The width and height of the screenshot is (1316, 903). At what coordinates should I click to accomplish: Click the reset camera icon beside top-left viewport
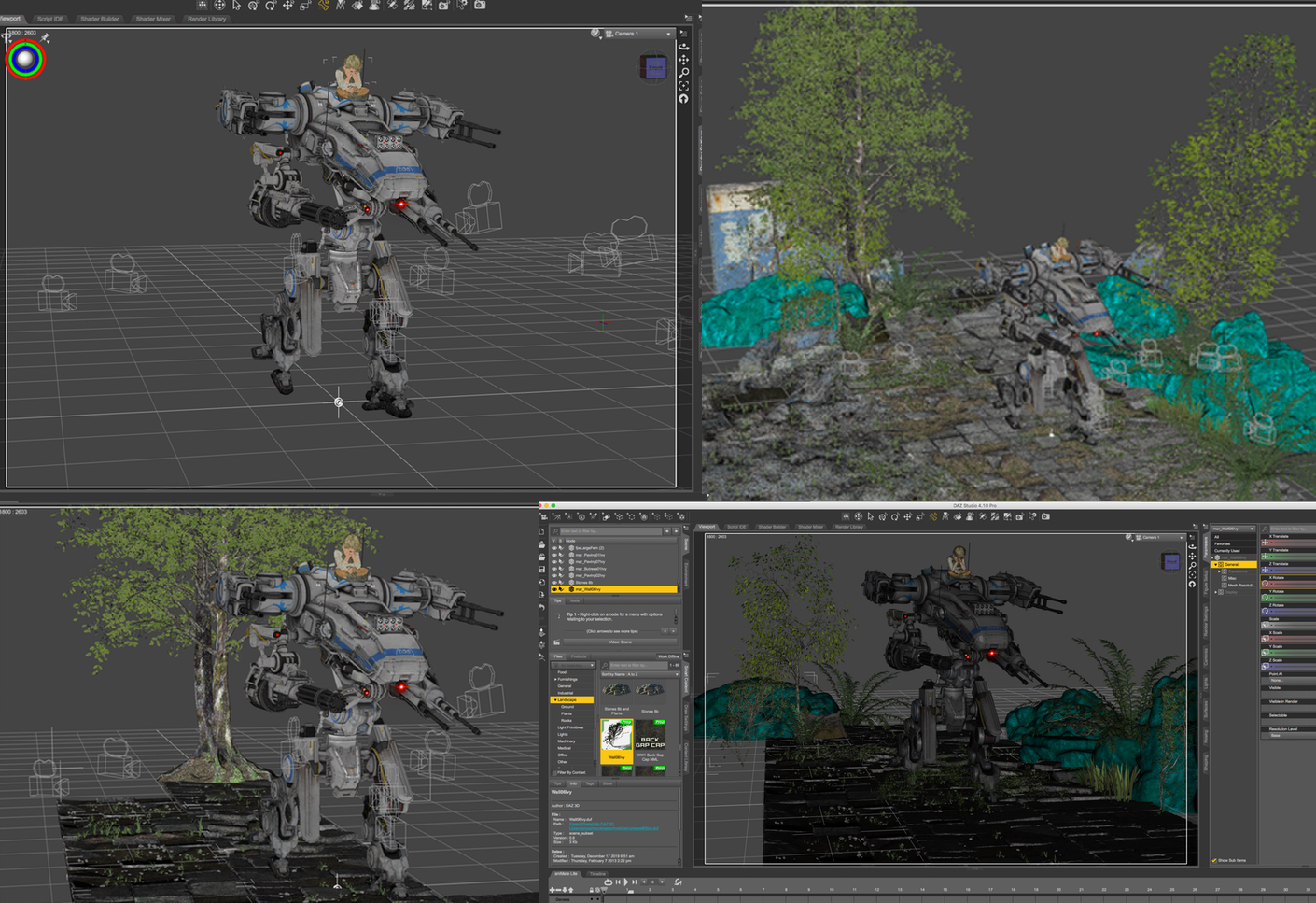(684, 99)
